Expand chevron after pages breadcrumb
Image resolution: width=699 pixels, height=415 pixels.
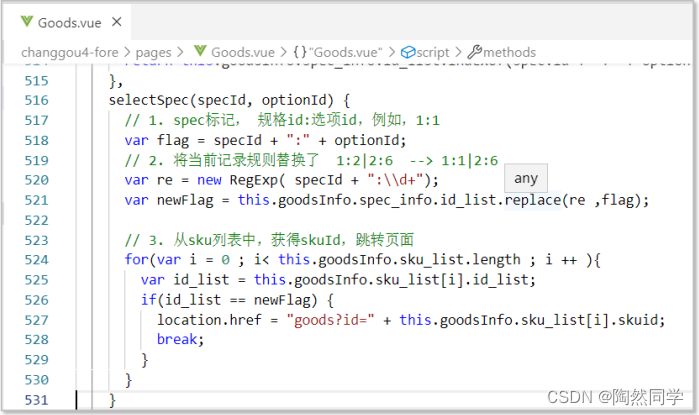(180, 53)
